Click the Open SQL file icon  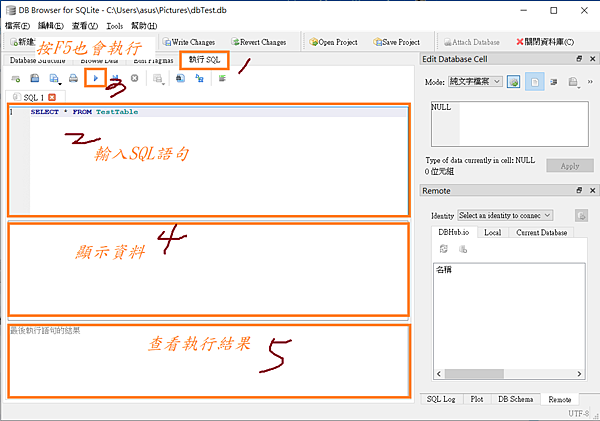[35, 78]
